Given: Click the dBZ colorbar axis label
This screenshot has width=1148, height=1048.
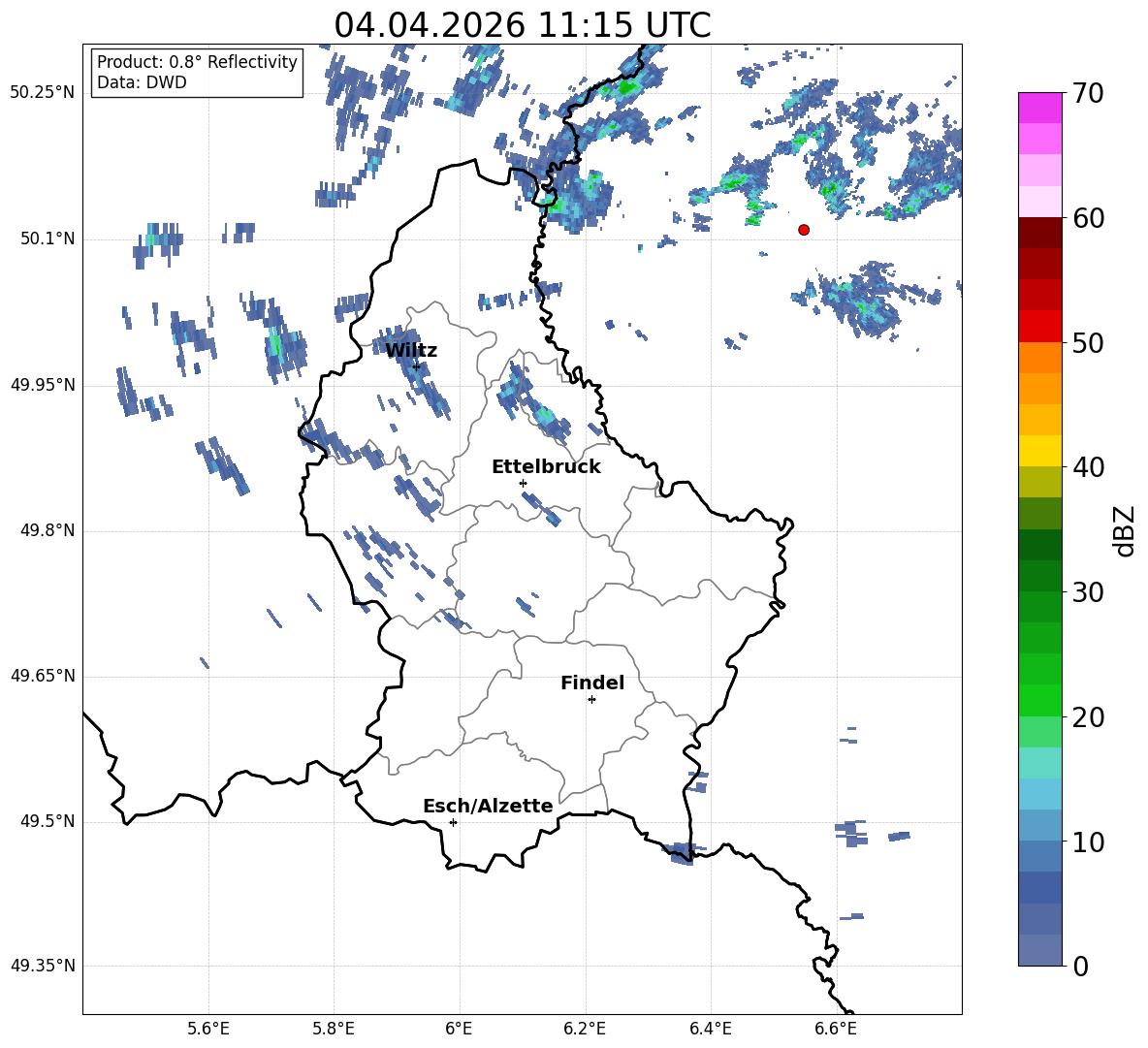Looking at the screenshot, I should (x=1125, y=530).
